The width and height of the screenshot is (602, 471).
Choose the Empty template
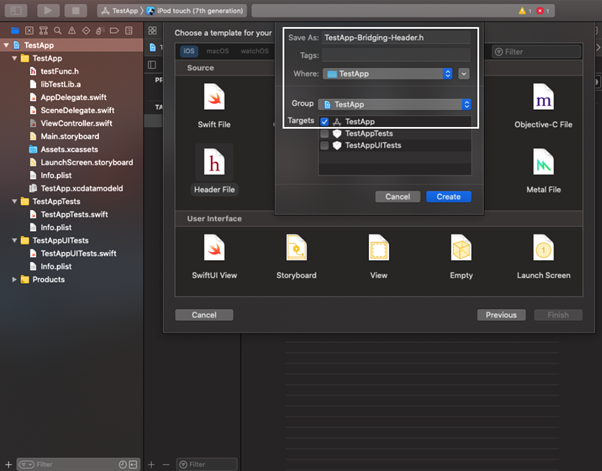461,256
